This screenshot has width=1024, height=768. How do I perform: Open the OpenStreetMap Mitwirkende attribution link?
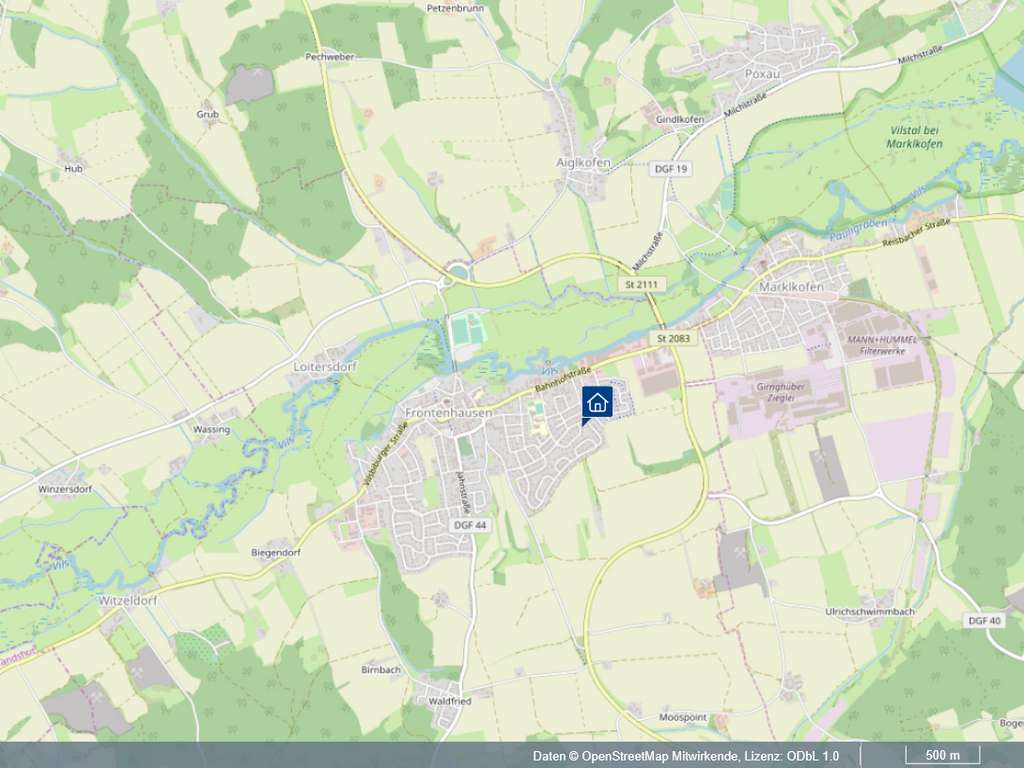coord(659,756)
